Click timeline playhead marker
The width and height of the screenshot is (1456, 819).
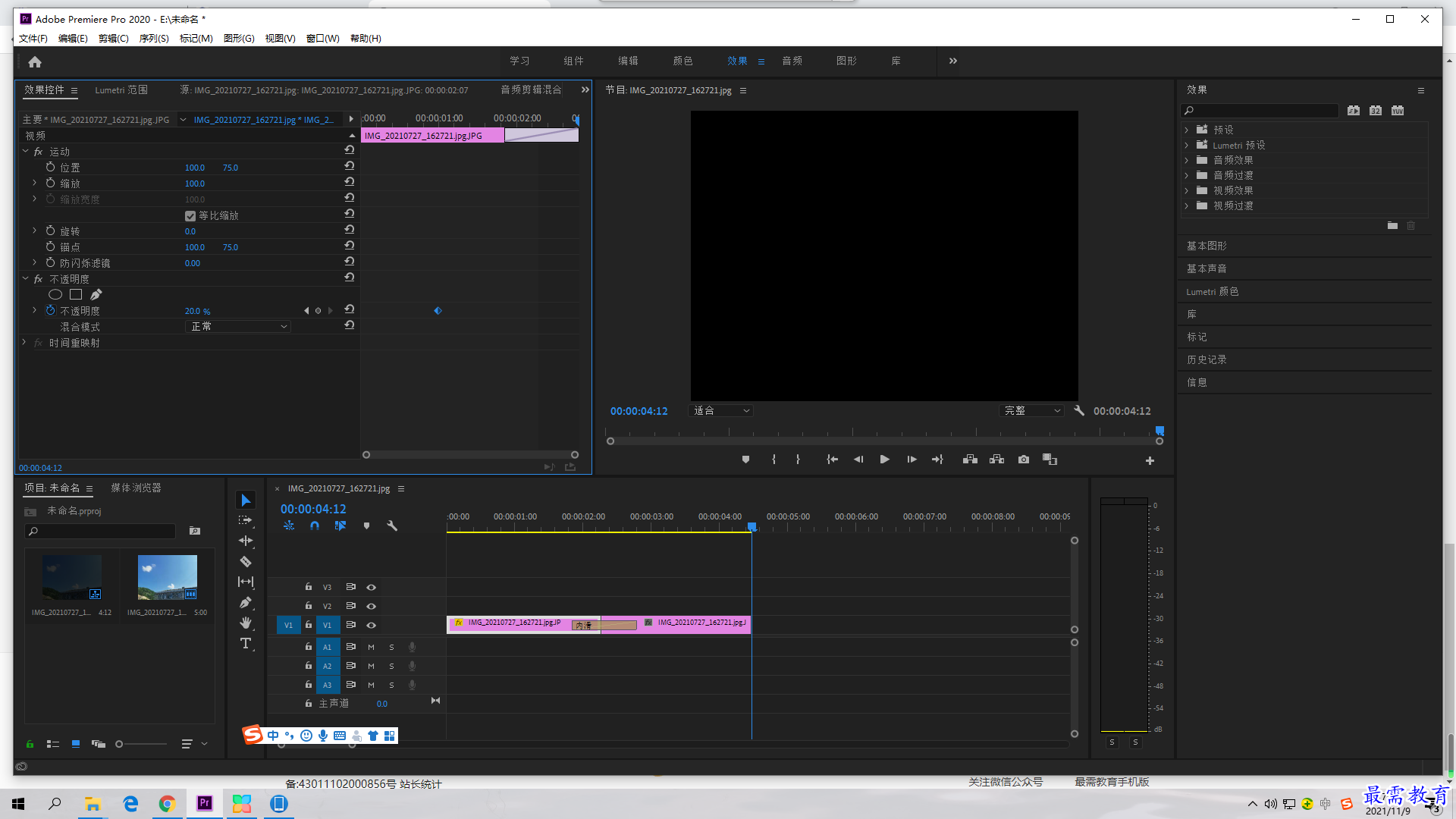click(x=752, y=526)
